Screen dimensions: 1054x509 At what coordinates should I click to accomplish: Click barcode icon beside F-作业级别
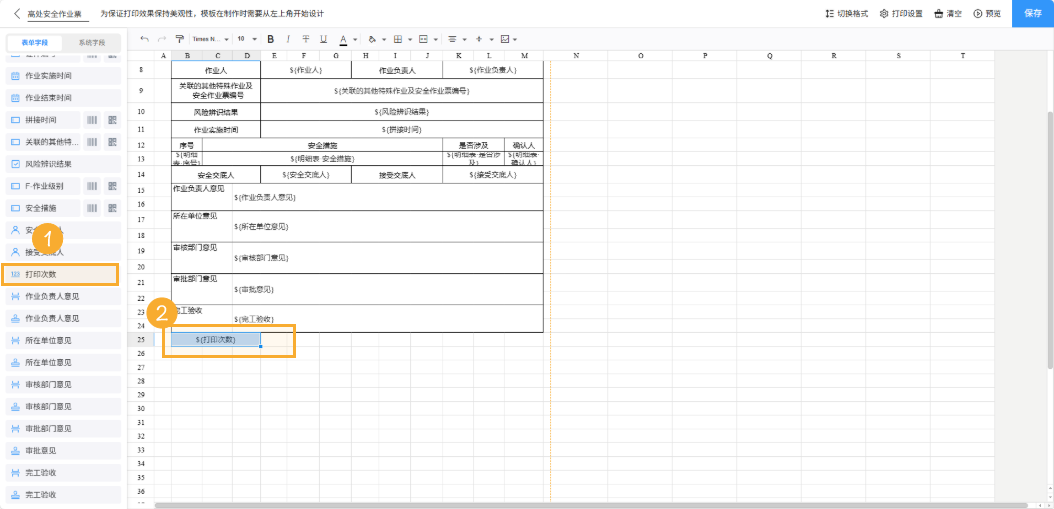tap(92, 186)
